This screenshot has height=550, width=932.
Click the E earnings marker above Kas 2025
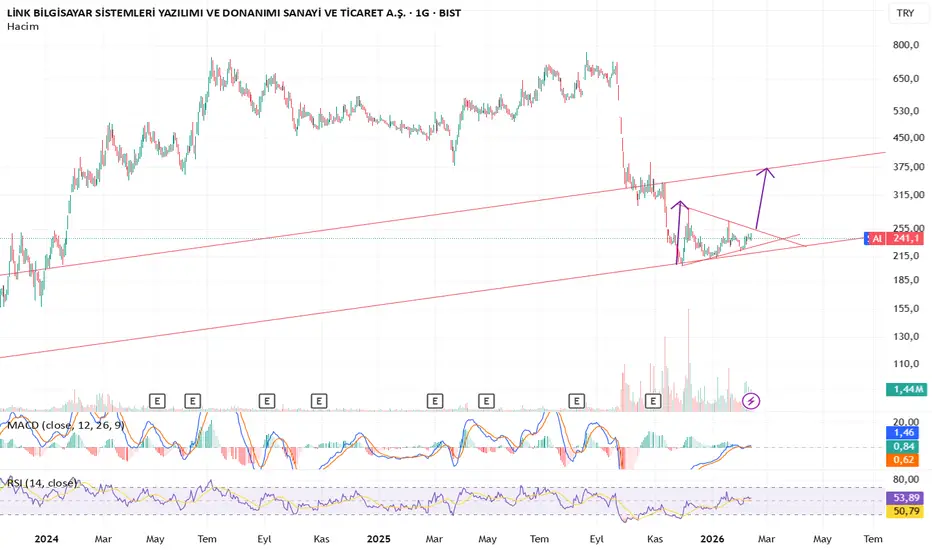point(653,401)
